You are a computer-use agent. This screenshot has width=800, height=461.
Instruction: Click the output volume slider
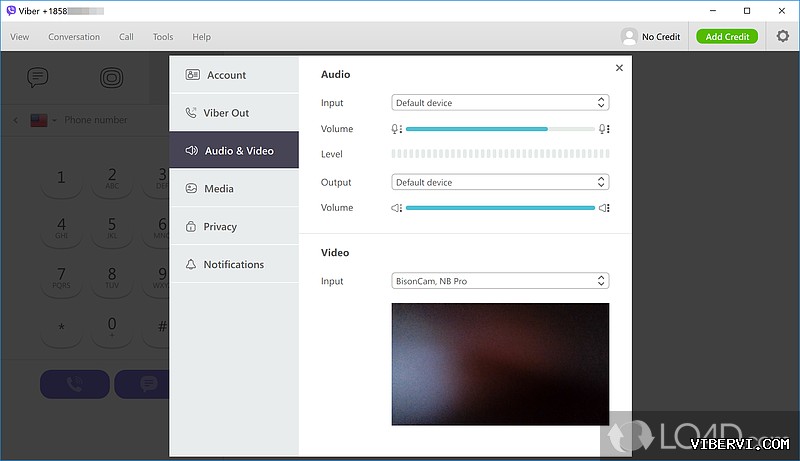[x=500, y=208]
